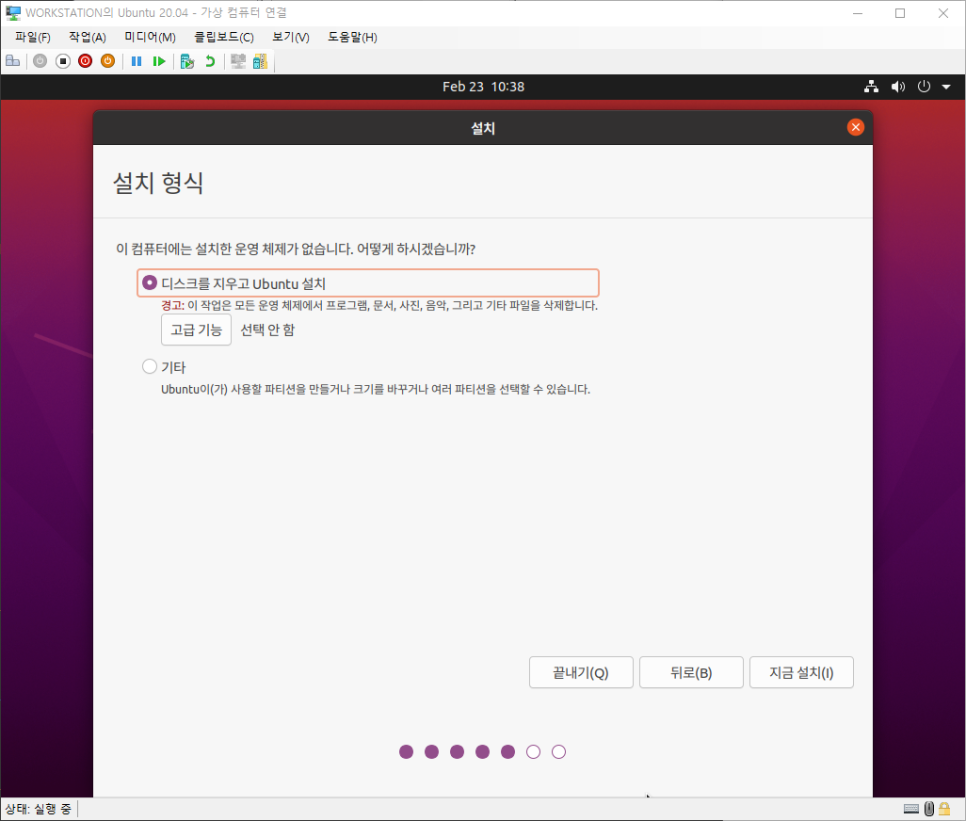Image resolution: width=966 pixels, height=821 pixels.
Task: Click the greyed-out Start VM toolbar icon
Action: [x=40, y=61]
